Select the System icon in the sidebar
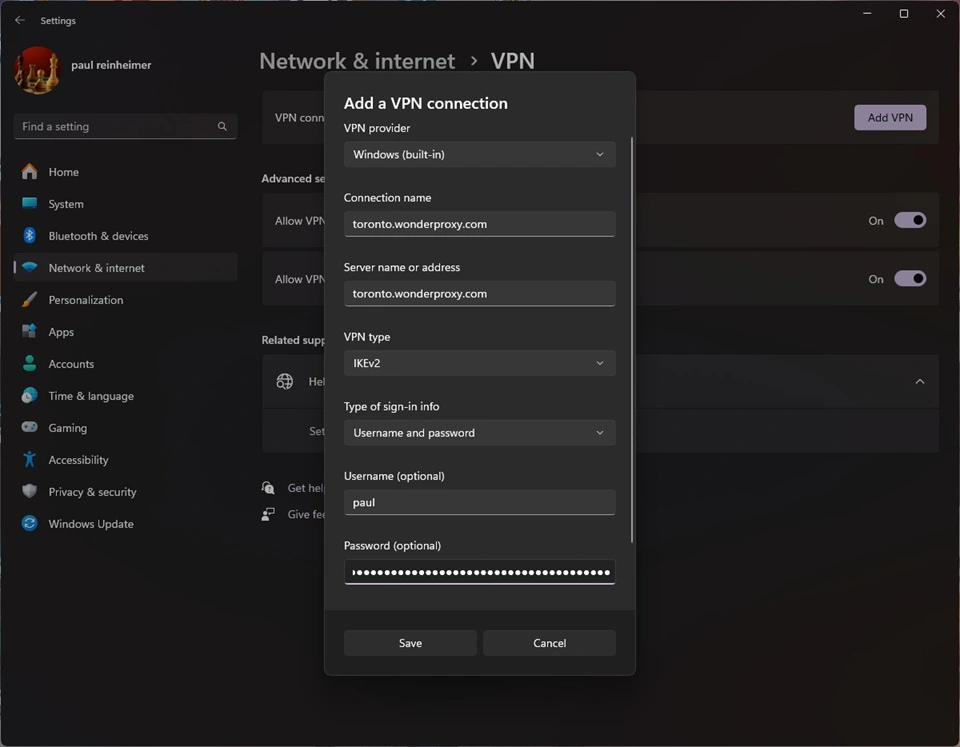This screenshot has height=747, width=960. tap(30, 203)
